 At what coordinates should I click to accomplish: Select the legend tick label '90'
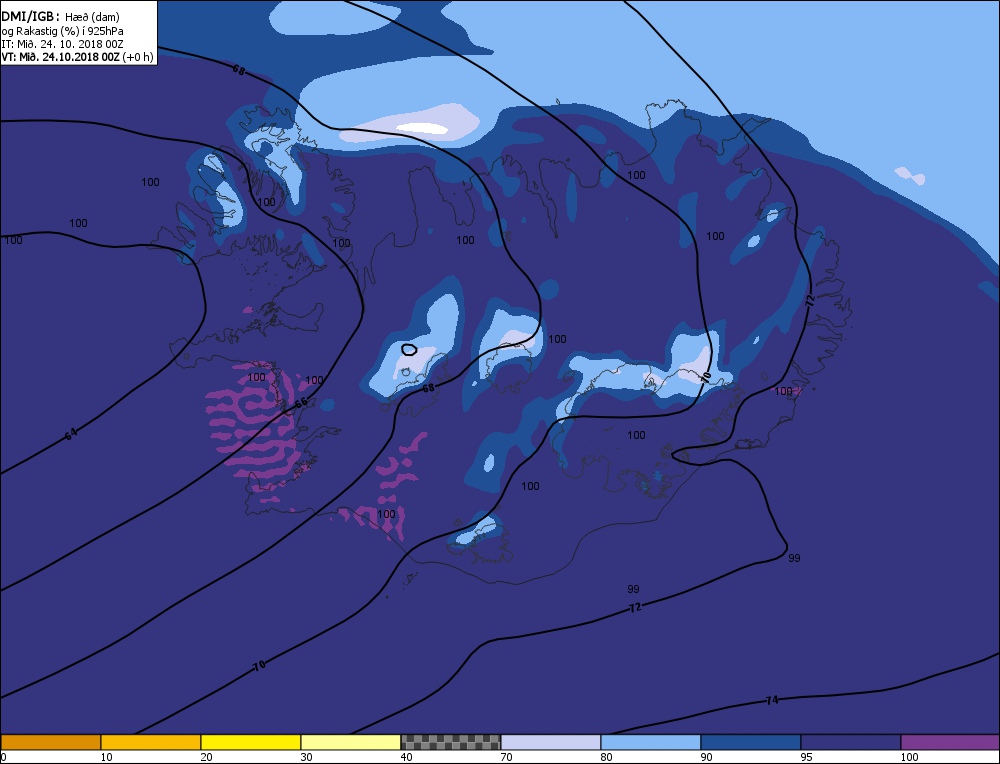707,757
